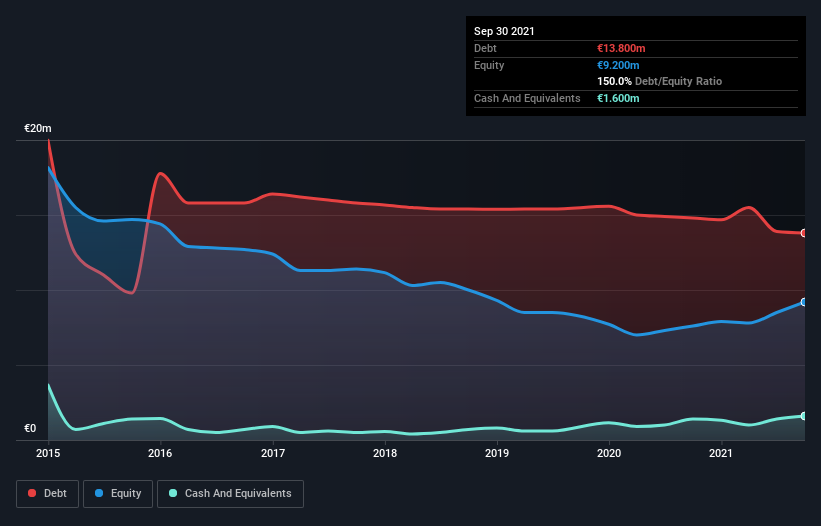Click the teal Cash legend dot
Screen dimensions: 821x526
(173, 493)
